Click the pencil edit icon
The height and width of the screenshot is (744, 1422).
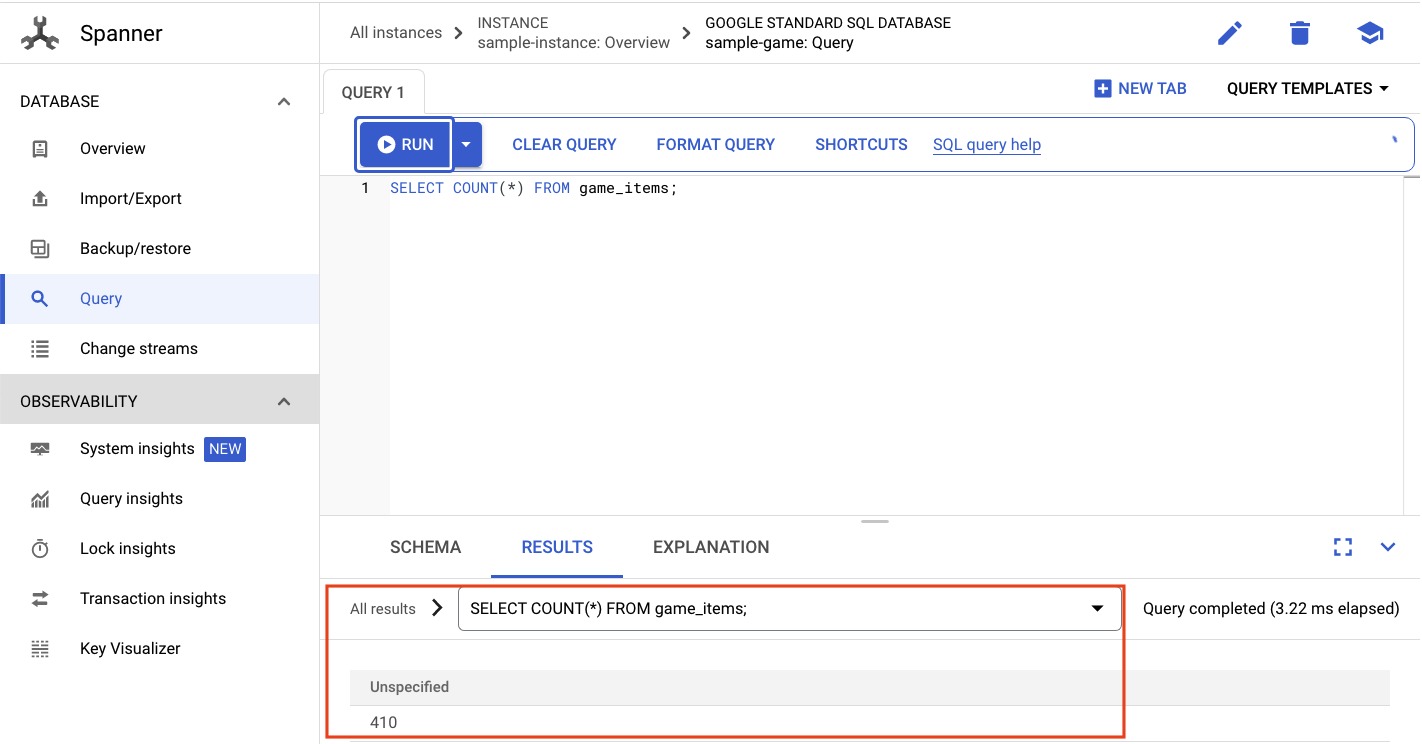pyautogui.click(x=1229, y=33)
